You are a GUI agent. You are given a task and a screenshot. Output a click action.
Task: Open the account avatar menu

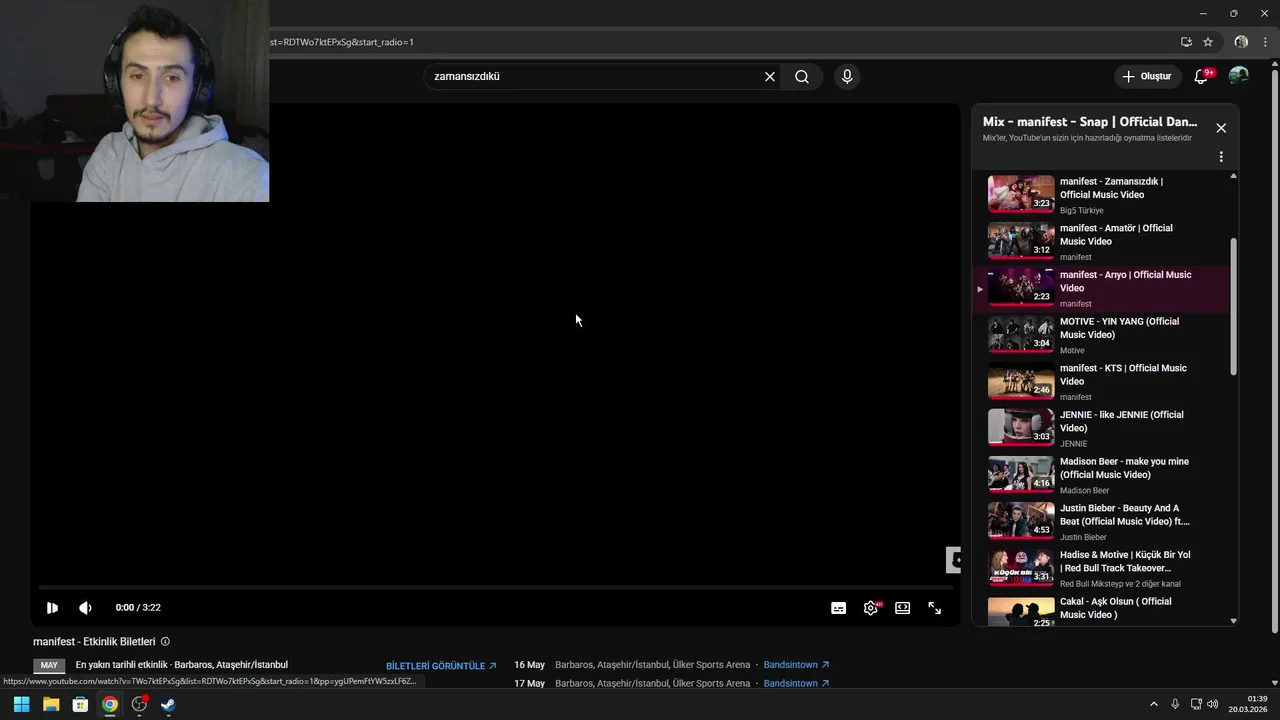(x=1238, y=76)
